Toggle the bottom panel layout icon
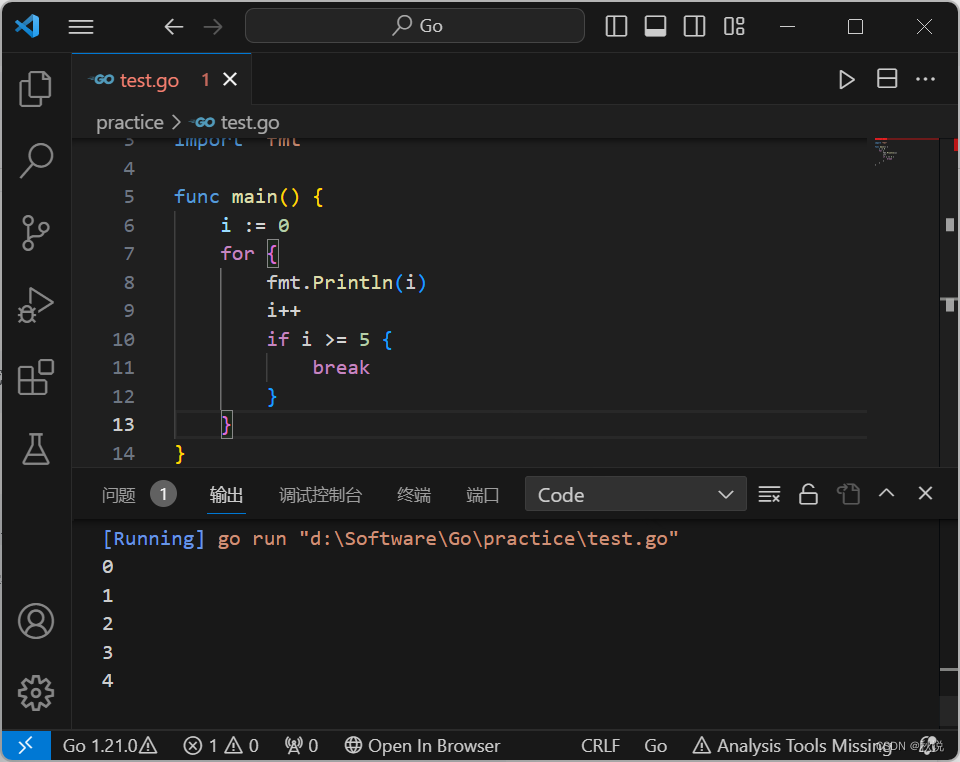This screenshot has width=960, height=762. pyautogui.click(x=655, y=26)
